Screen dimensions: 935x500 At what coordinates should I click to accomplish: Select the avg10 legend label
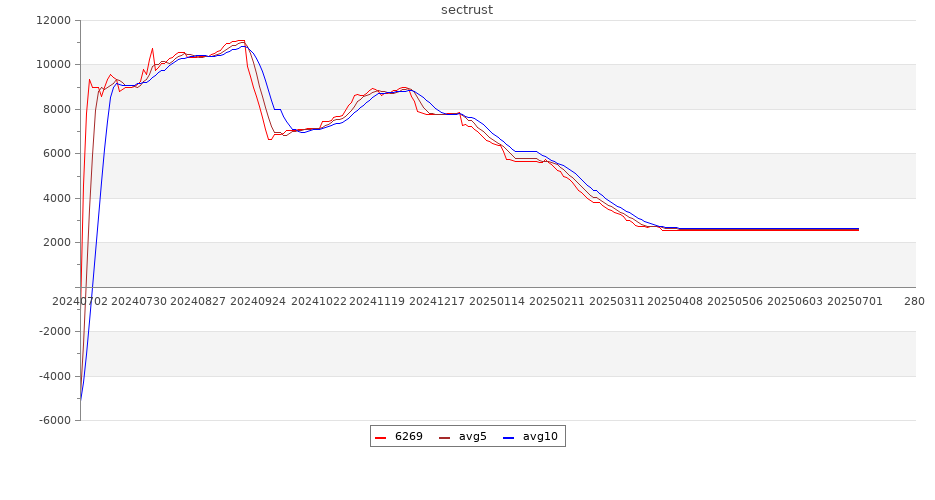coord(540,436)
